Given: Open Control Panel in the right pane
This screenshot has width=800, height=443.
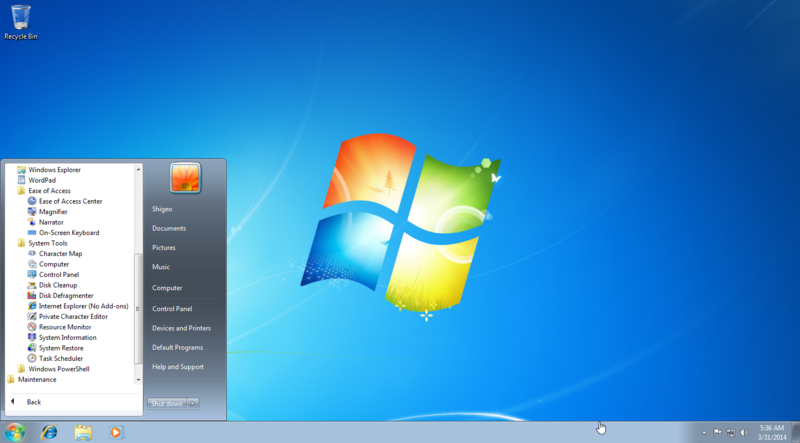Looking at the screenshot, I should point(172,309).
